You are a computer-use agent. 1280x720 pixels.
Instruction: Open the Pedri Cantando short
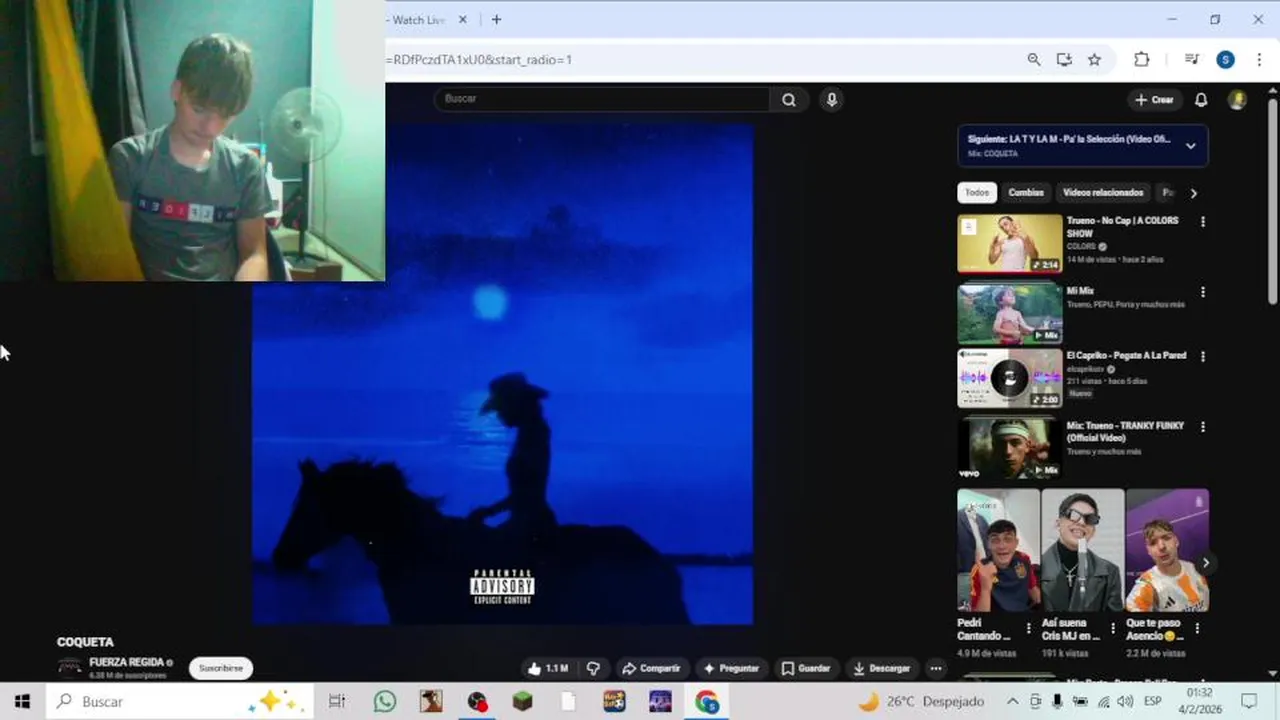click(x=998, y=550)
